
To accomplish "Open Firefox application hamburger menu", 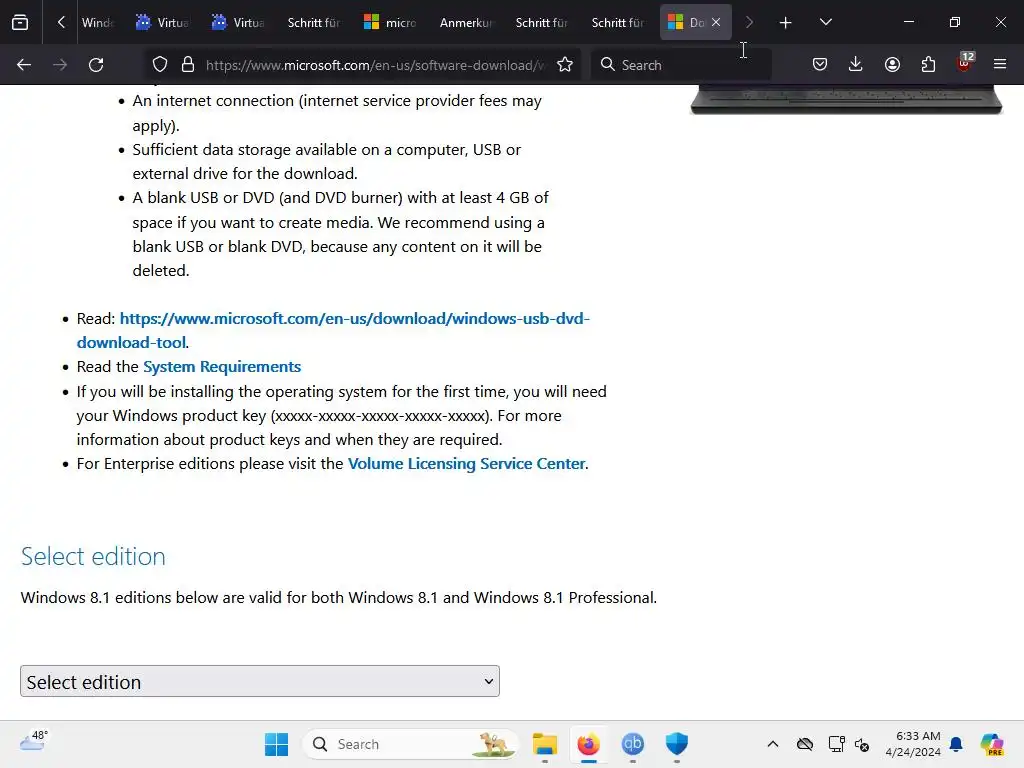I will coord(1000,65).
